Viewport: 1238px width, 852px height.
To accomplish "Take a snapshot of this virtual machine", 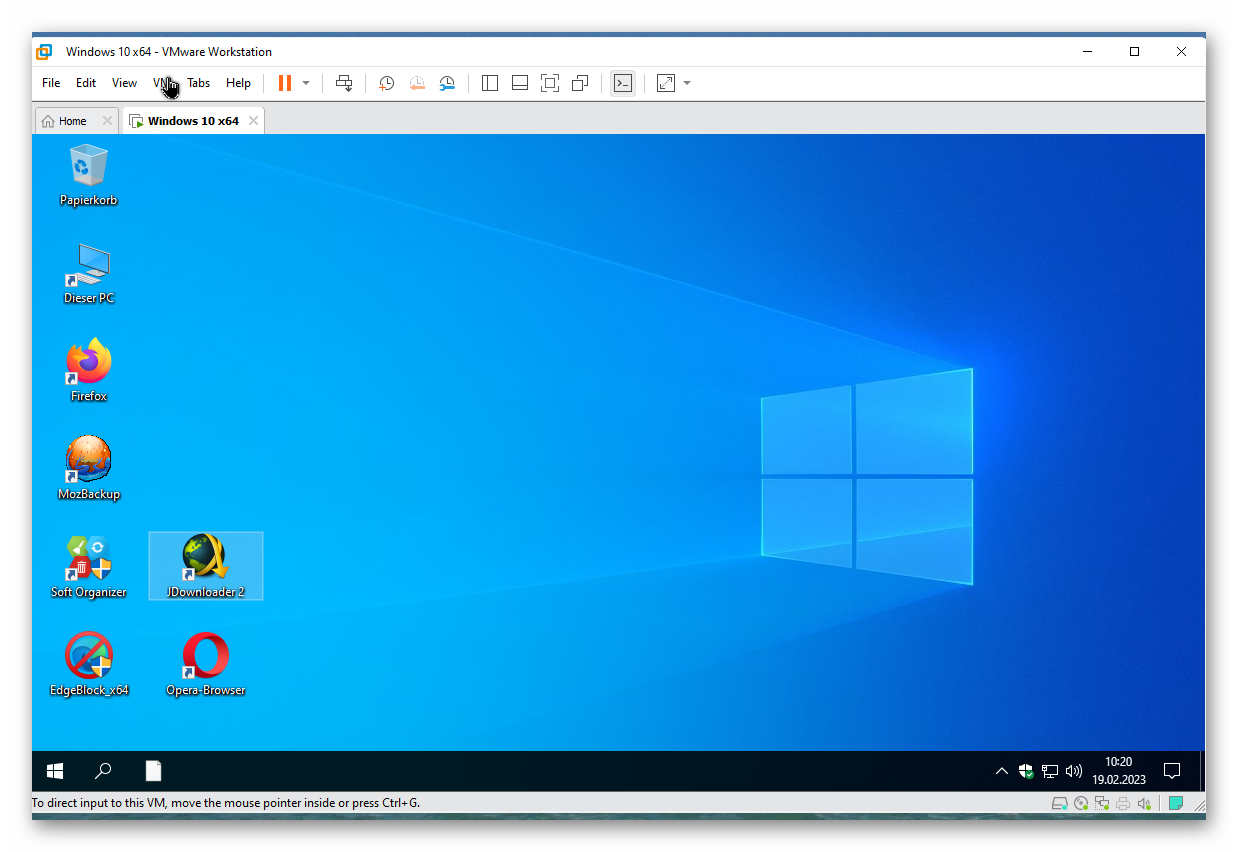I will (x=387, y=83).
